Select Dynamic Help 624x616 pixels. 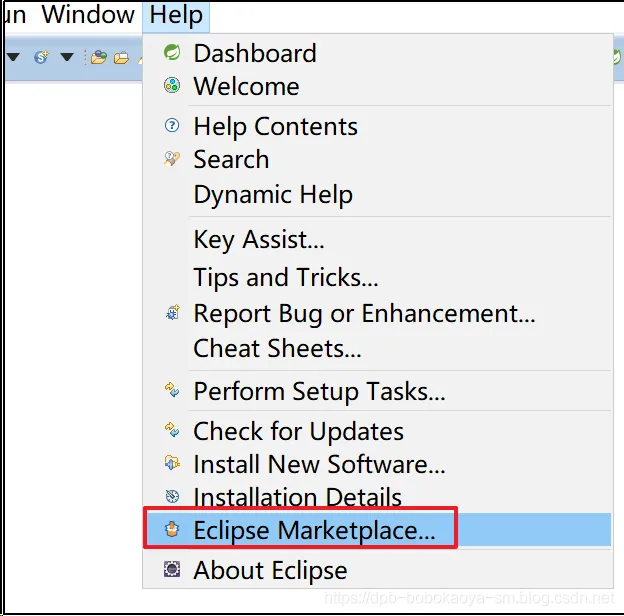[273, 195]
